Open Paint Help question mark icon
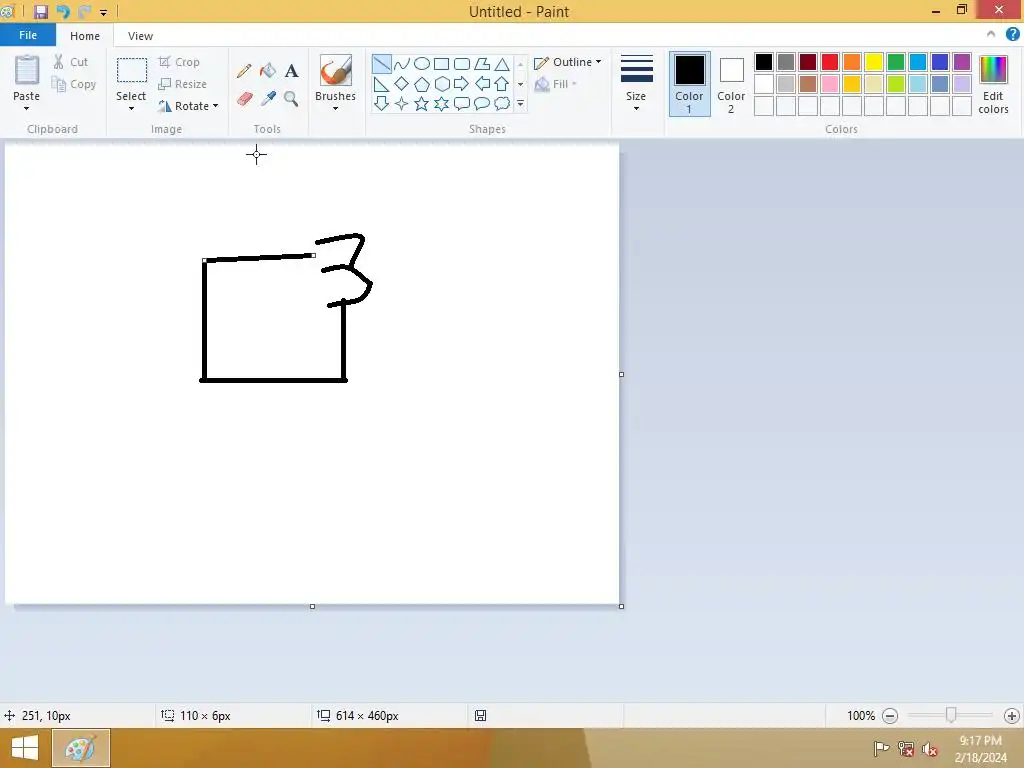Screen dimensions: 1024x768 (x=1012, y=35)
